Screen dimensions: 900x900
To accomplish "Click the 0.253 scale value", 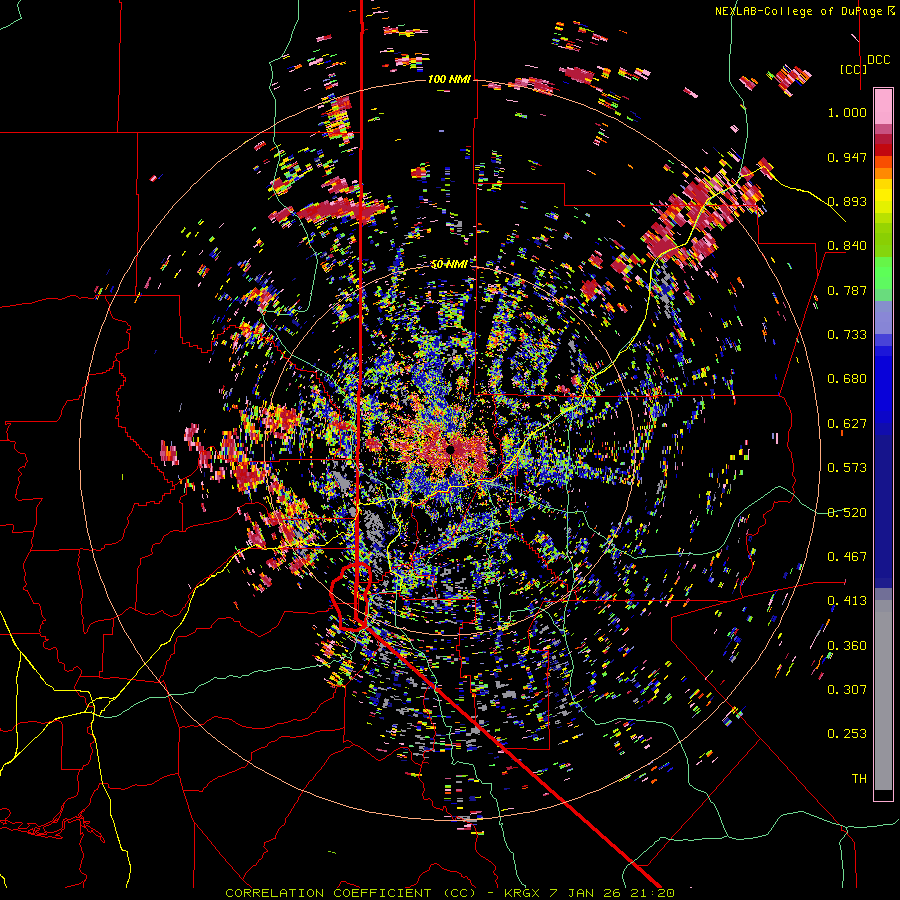I will pyautogui.click(x=847, y=734).
